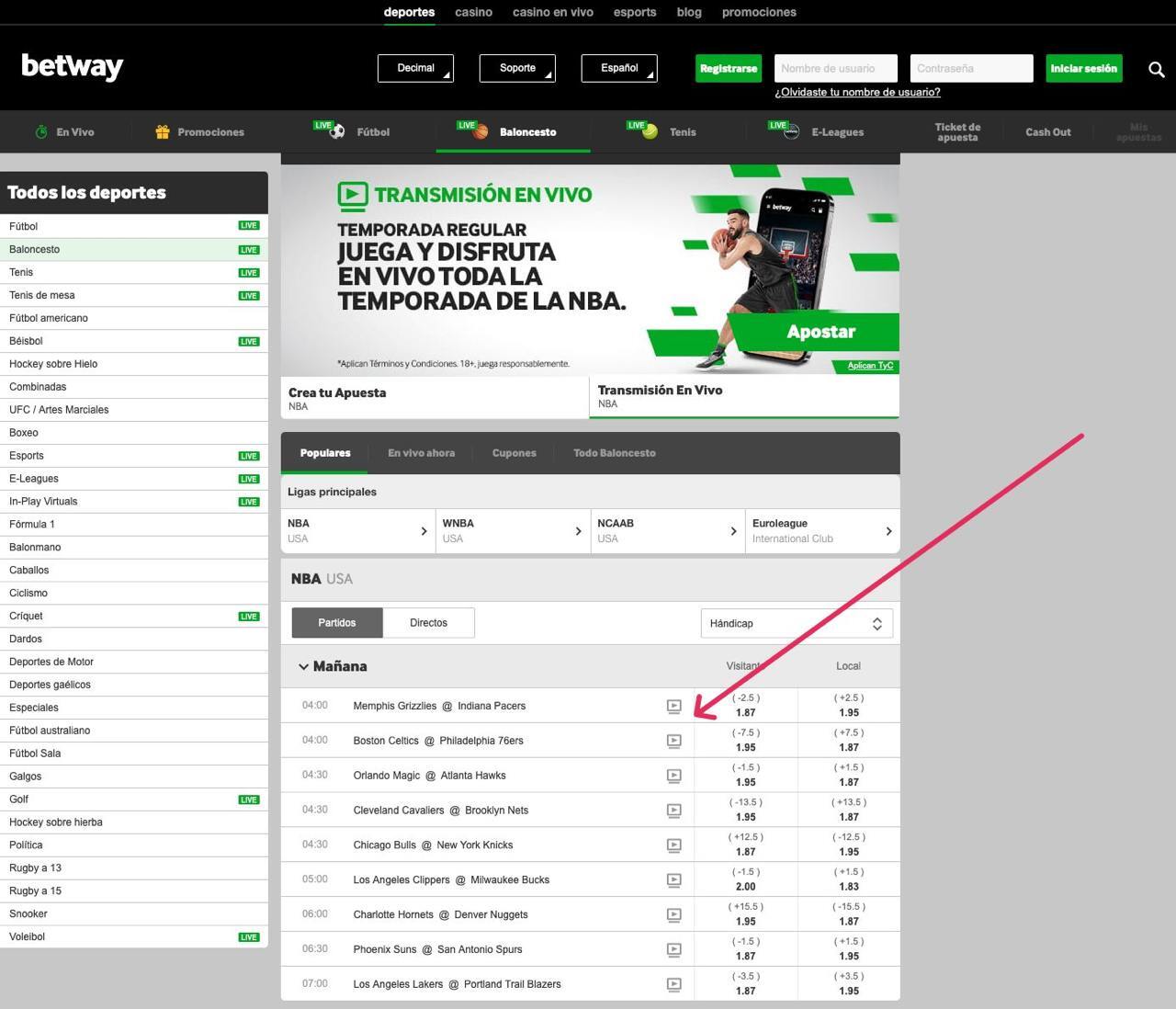
Task: Open Fútbol americano in sports sidebar
Action: 134,318
